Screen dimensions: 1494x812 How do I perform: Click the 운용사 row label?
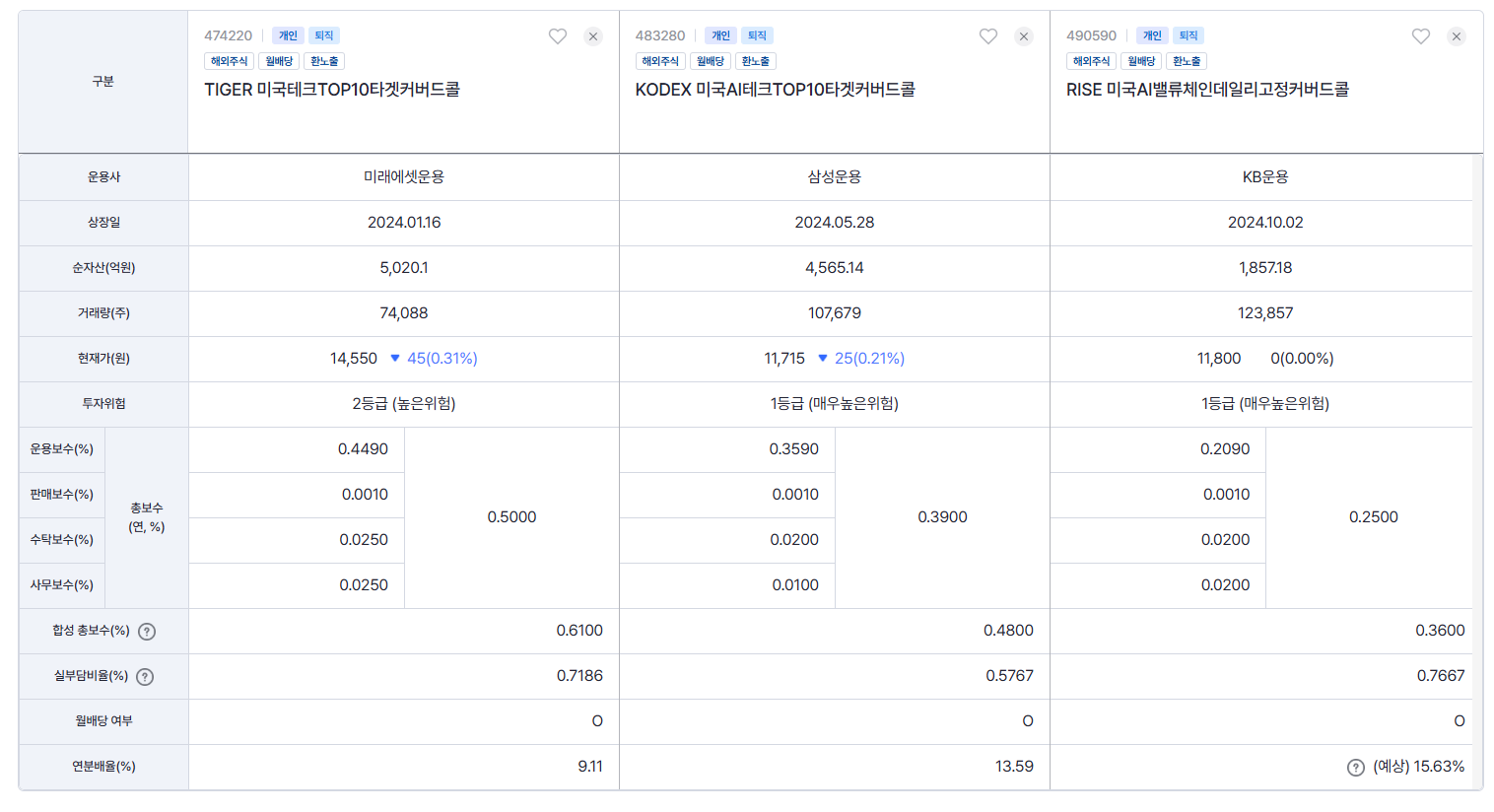[103, 177]
